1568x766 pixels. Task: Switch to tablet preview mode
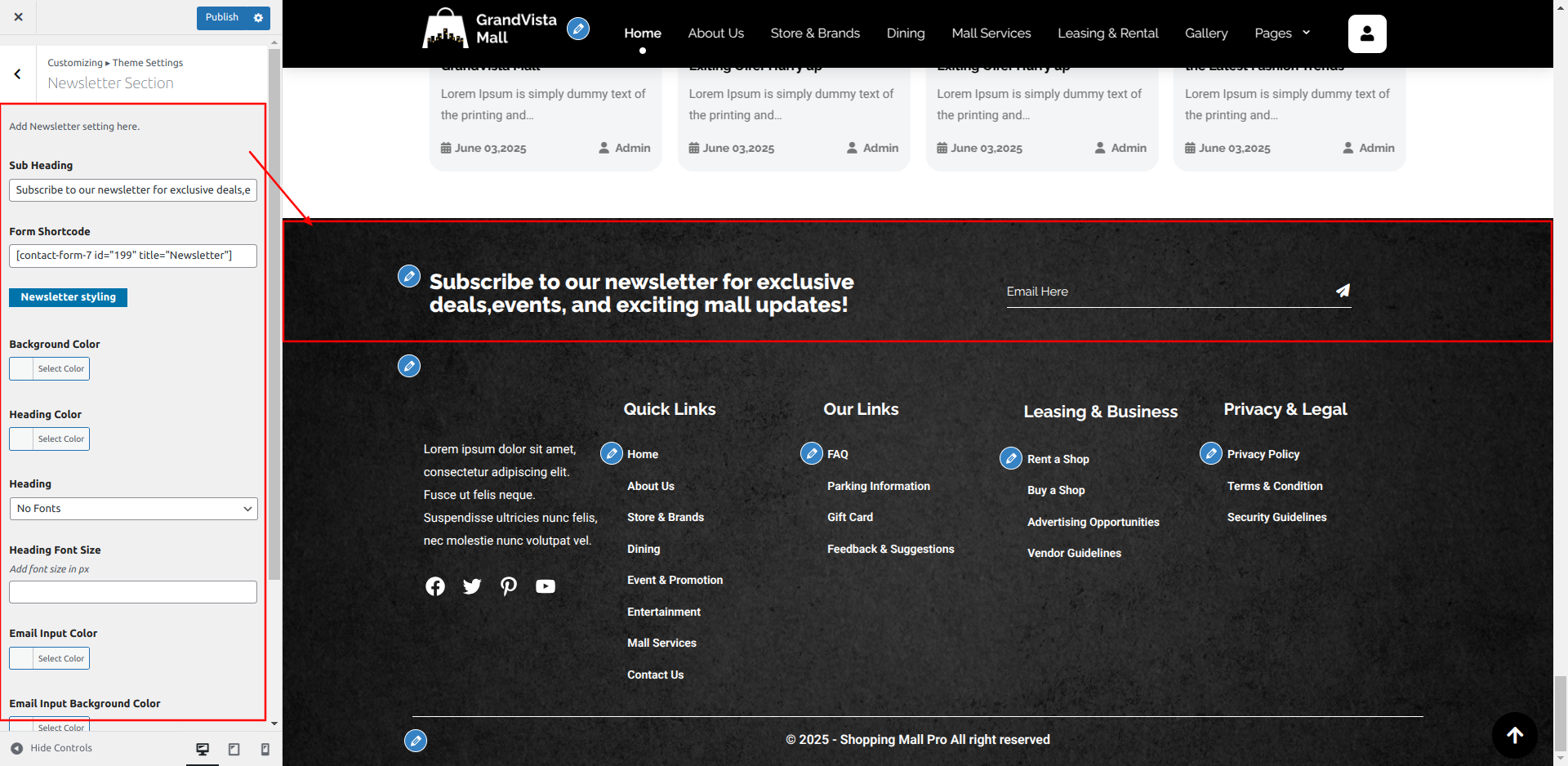pyautogui.click(x=234, y=749)
